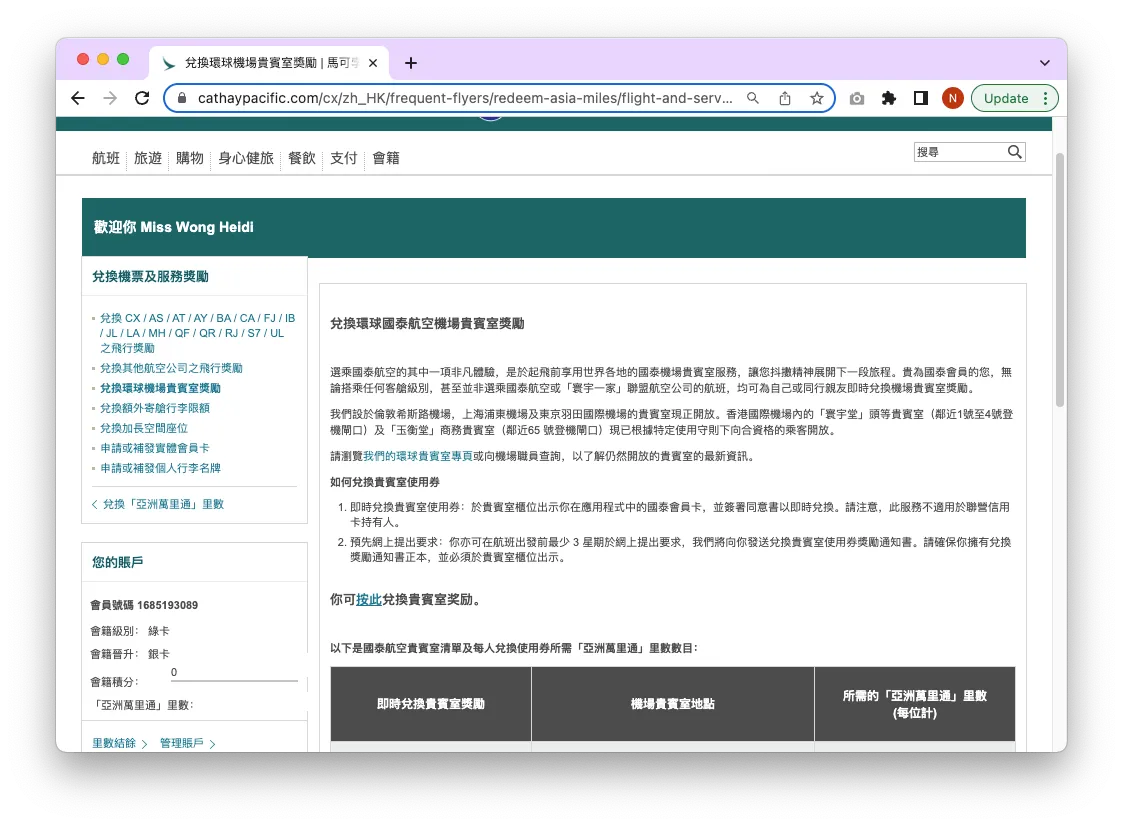Go forward with the forward arrow
This screenshot has width=1123, height=826.
pyautogui.click(x=110, y=98)
